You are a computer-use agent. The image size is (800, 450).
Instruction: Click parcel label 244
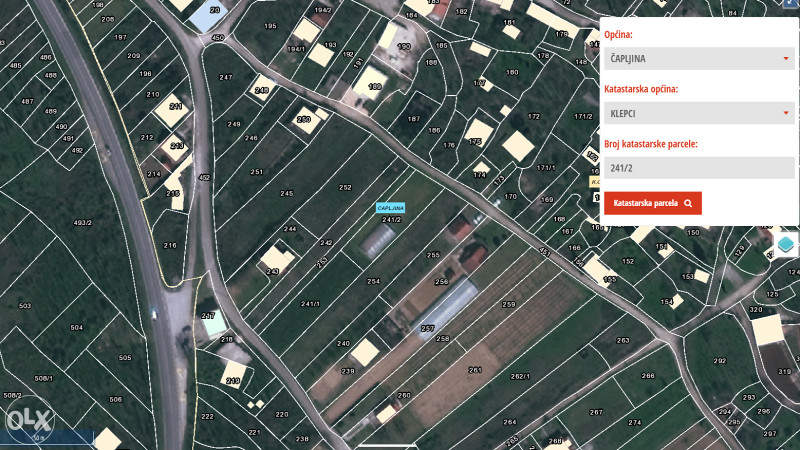(290, 229)
